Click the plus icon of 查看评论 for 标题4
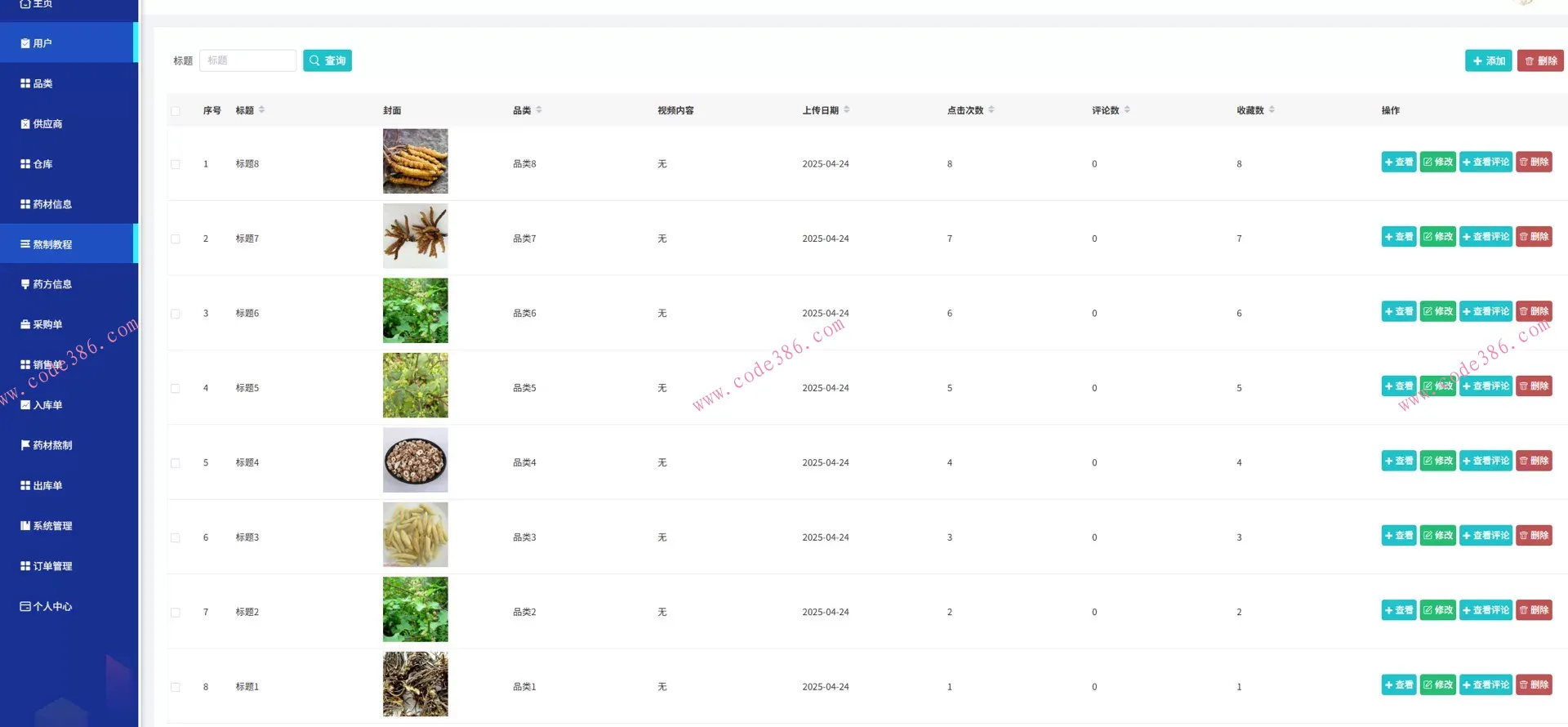Image resolution: width=1568 pixels, height=727 pixels. pos(1467,461)
